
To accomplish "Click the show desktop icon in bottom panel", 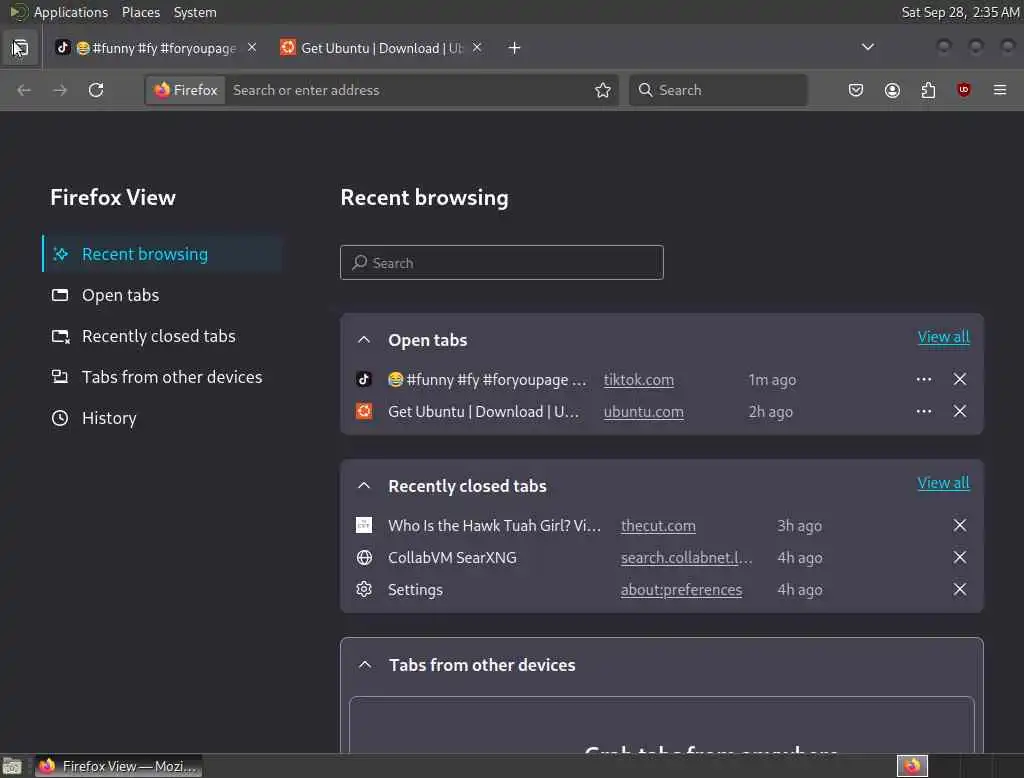I will [x=12, y=766].
